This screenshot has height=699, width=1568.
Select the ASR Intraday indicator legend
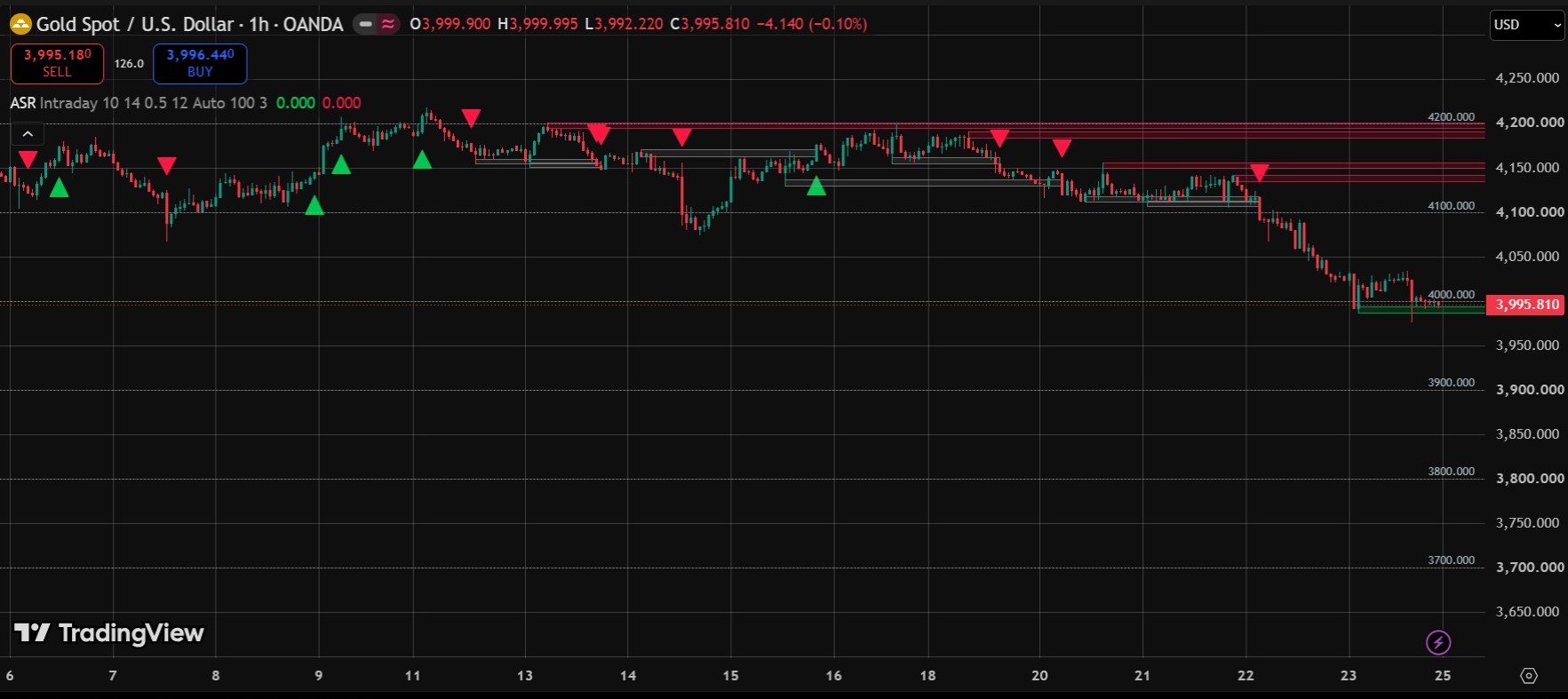pos(139,103)
